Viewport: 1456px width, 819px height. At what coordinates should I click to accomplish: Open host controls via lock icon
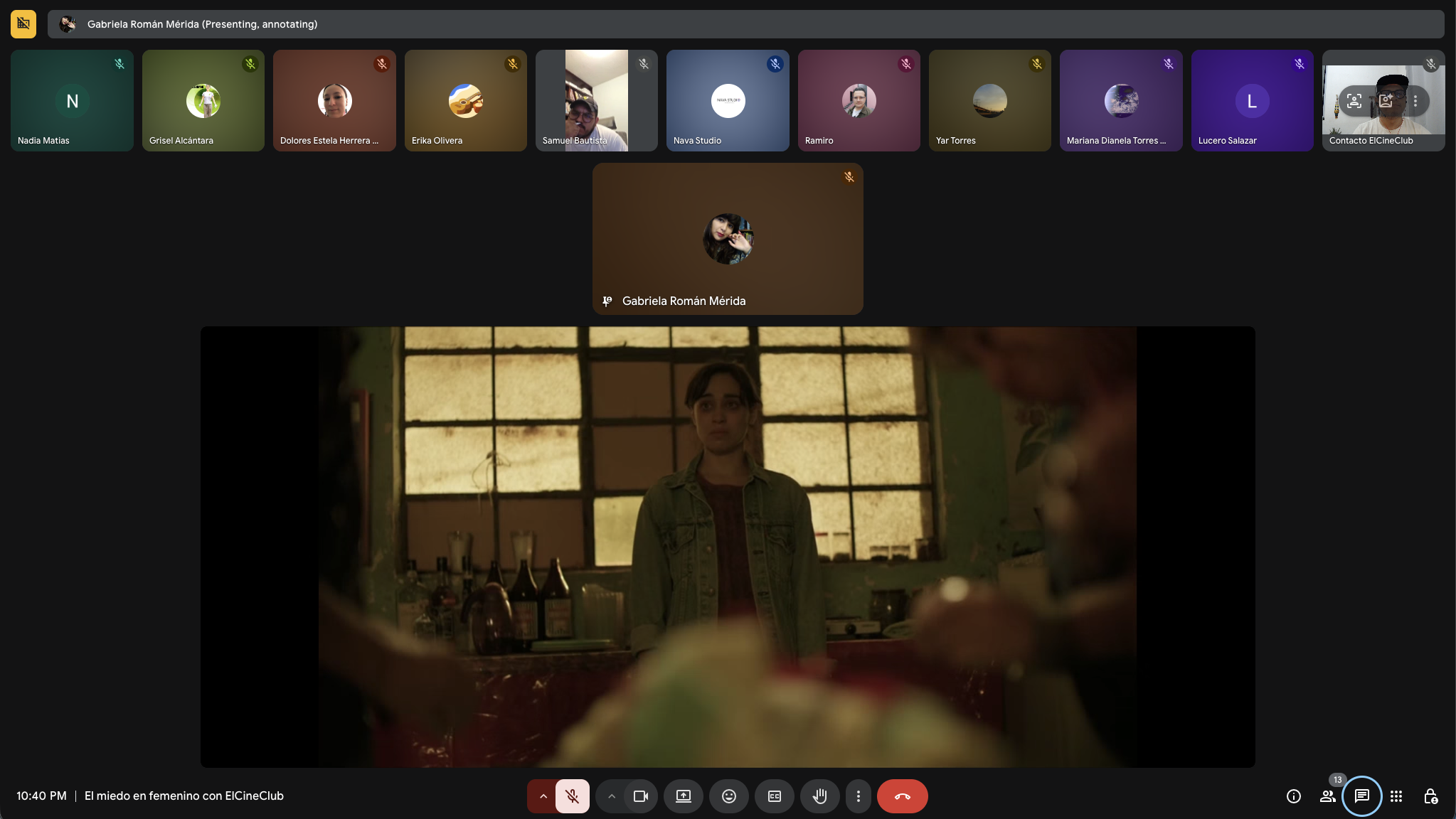tap(1430, 796)
